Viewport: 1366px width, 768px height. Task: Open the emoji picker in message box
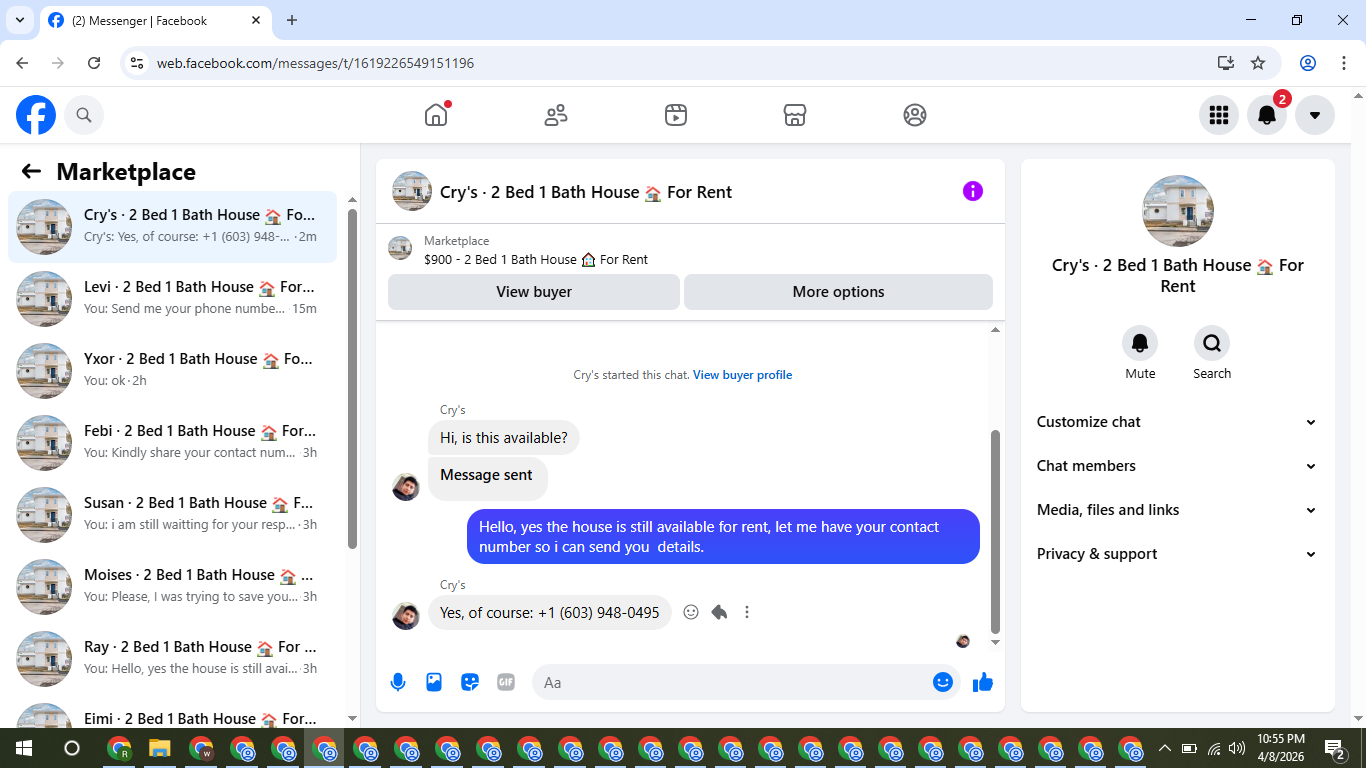942,682
